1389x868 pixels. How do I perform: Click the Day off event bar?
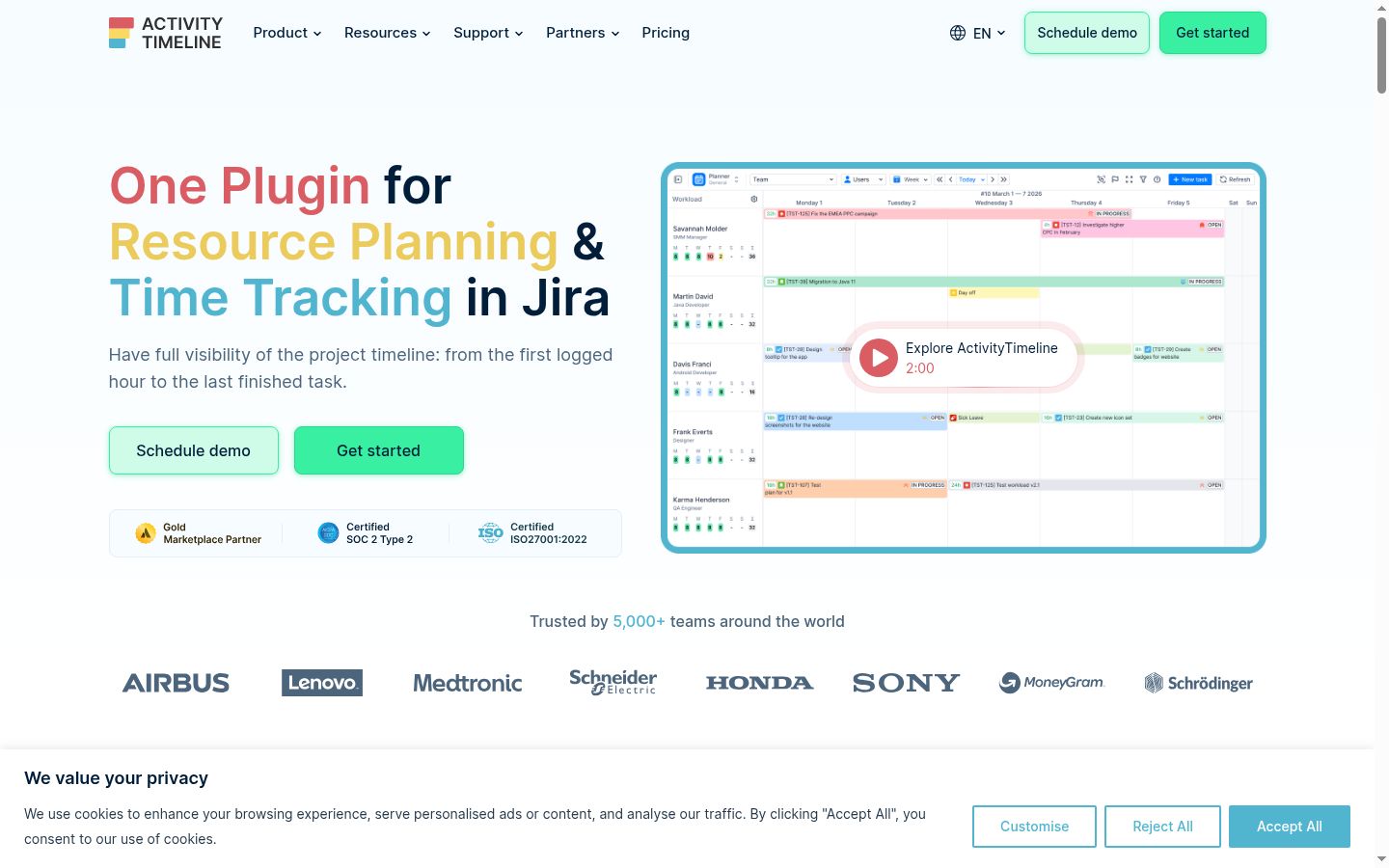[x=994, y=292]
